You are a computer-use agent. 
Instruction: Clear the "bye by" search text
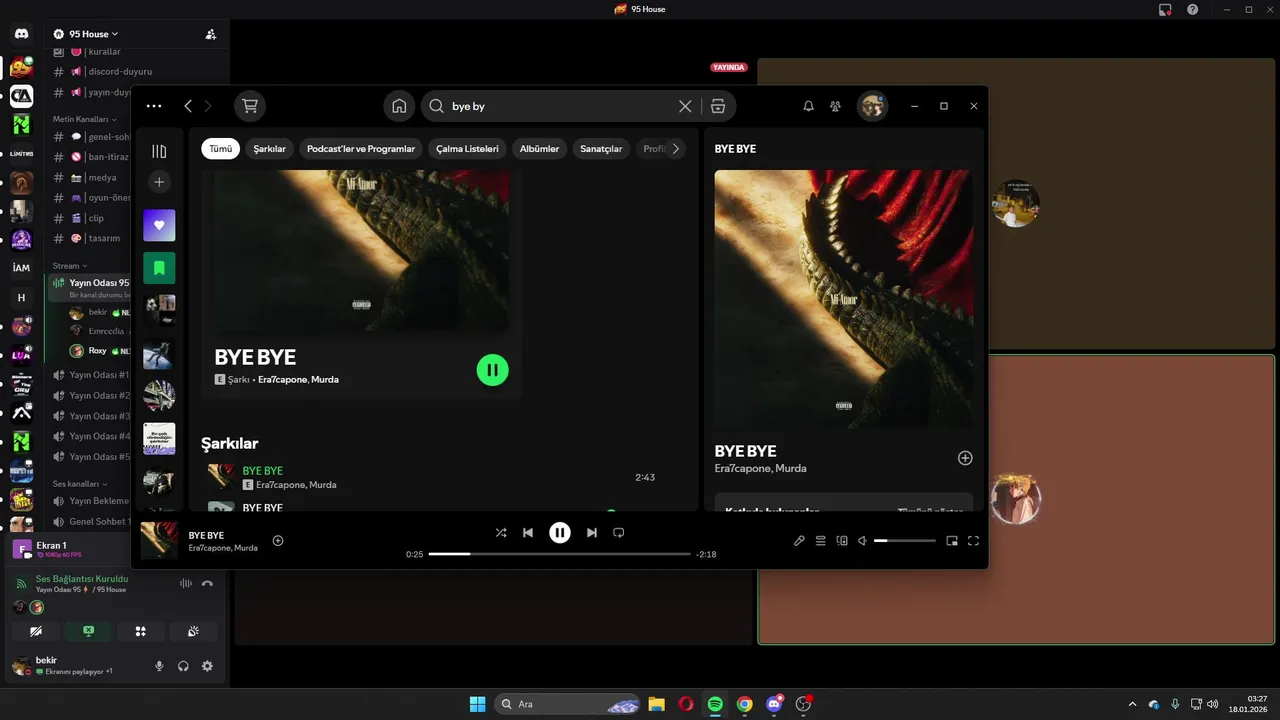click(685, 106)
